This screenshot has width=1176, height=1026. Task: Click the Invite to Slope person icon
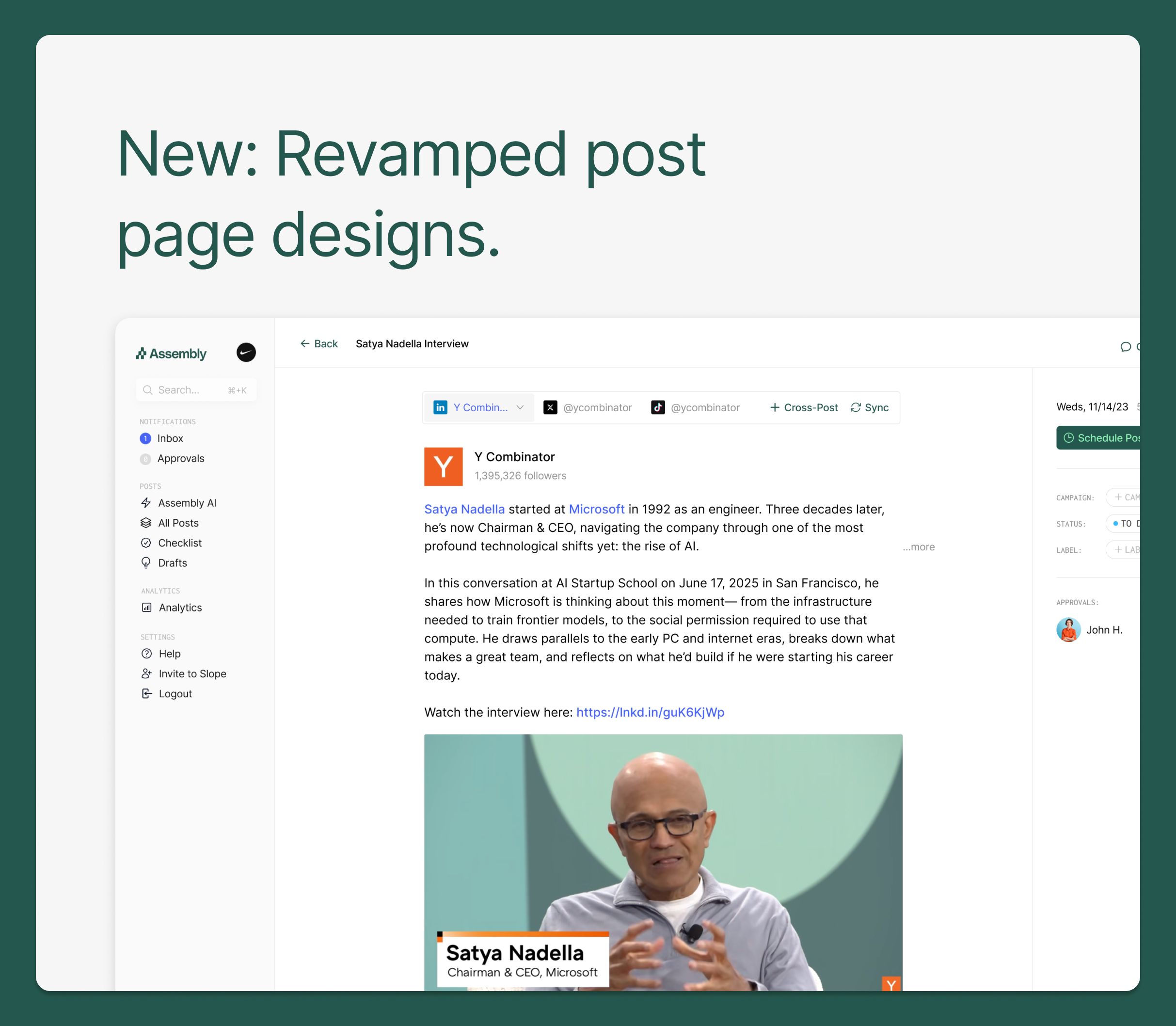pos(146,673)
